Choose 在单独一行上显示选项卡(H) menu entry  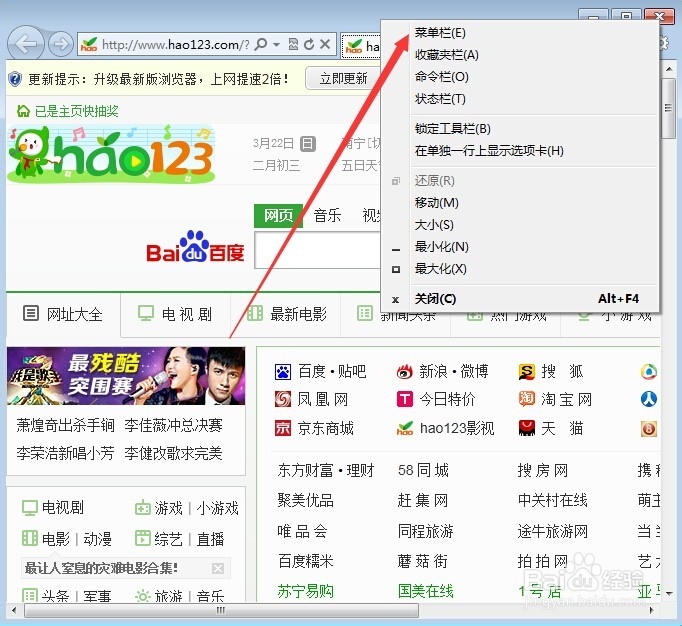(489, 151)
